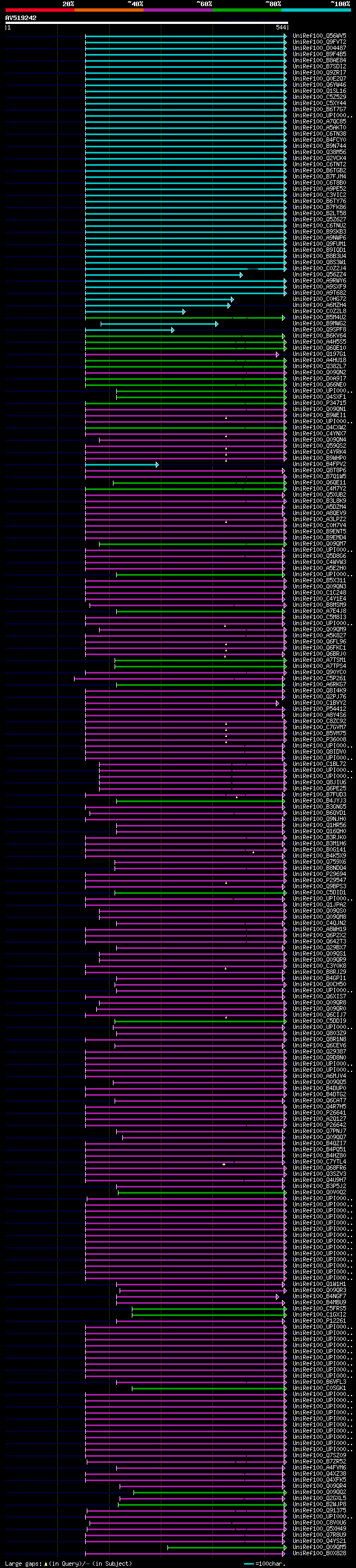Click the cyan =100char. scale swatch
356x1568 pixels.
(248, 1563)
